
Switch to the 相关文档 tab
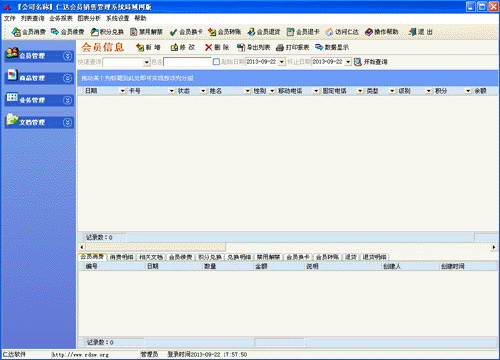pos(151,257)
